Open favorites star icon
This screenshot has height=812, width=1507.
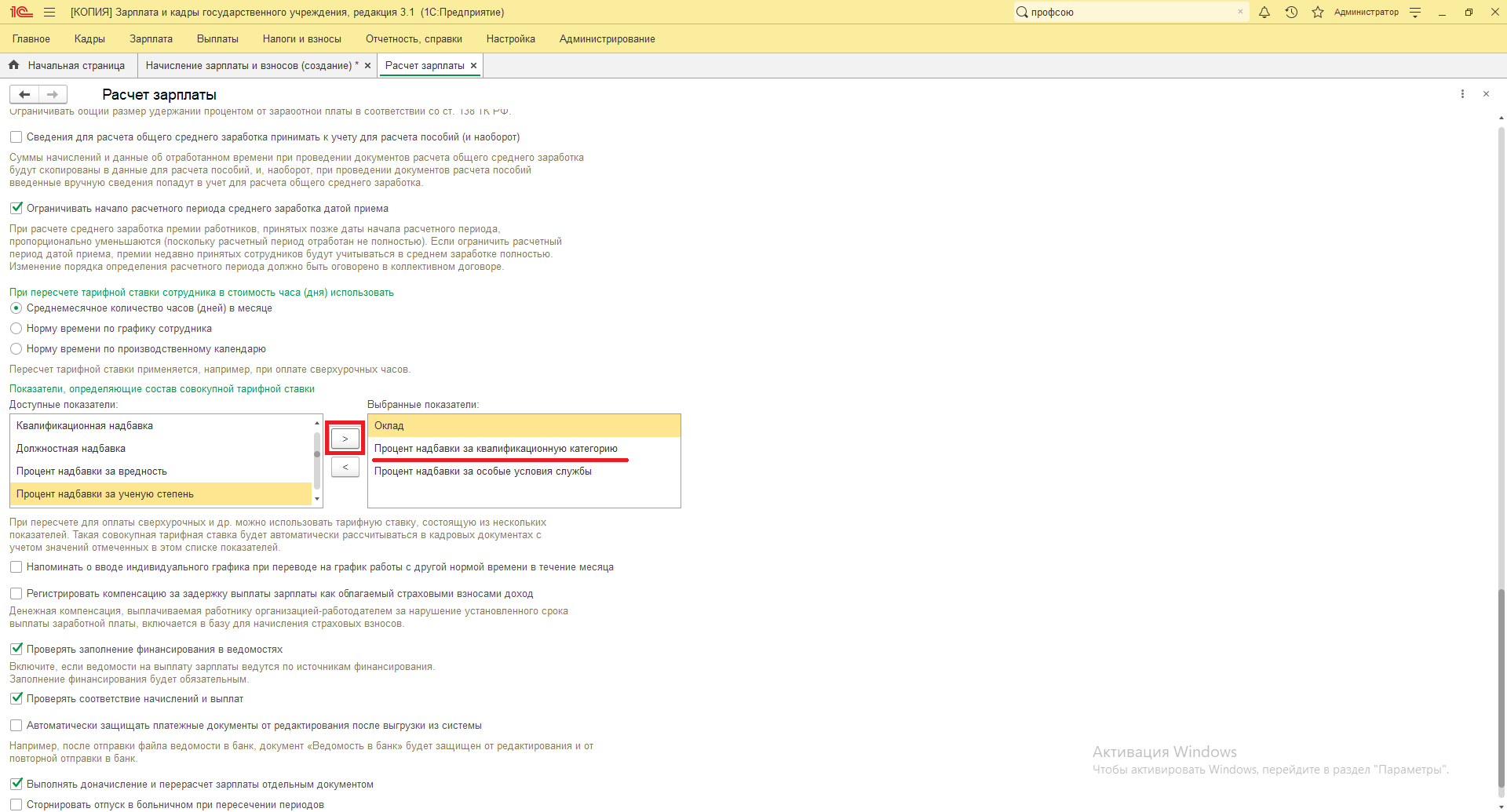pos(1318,13)
